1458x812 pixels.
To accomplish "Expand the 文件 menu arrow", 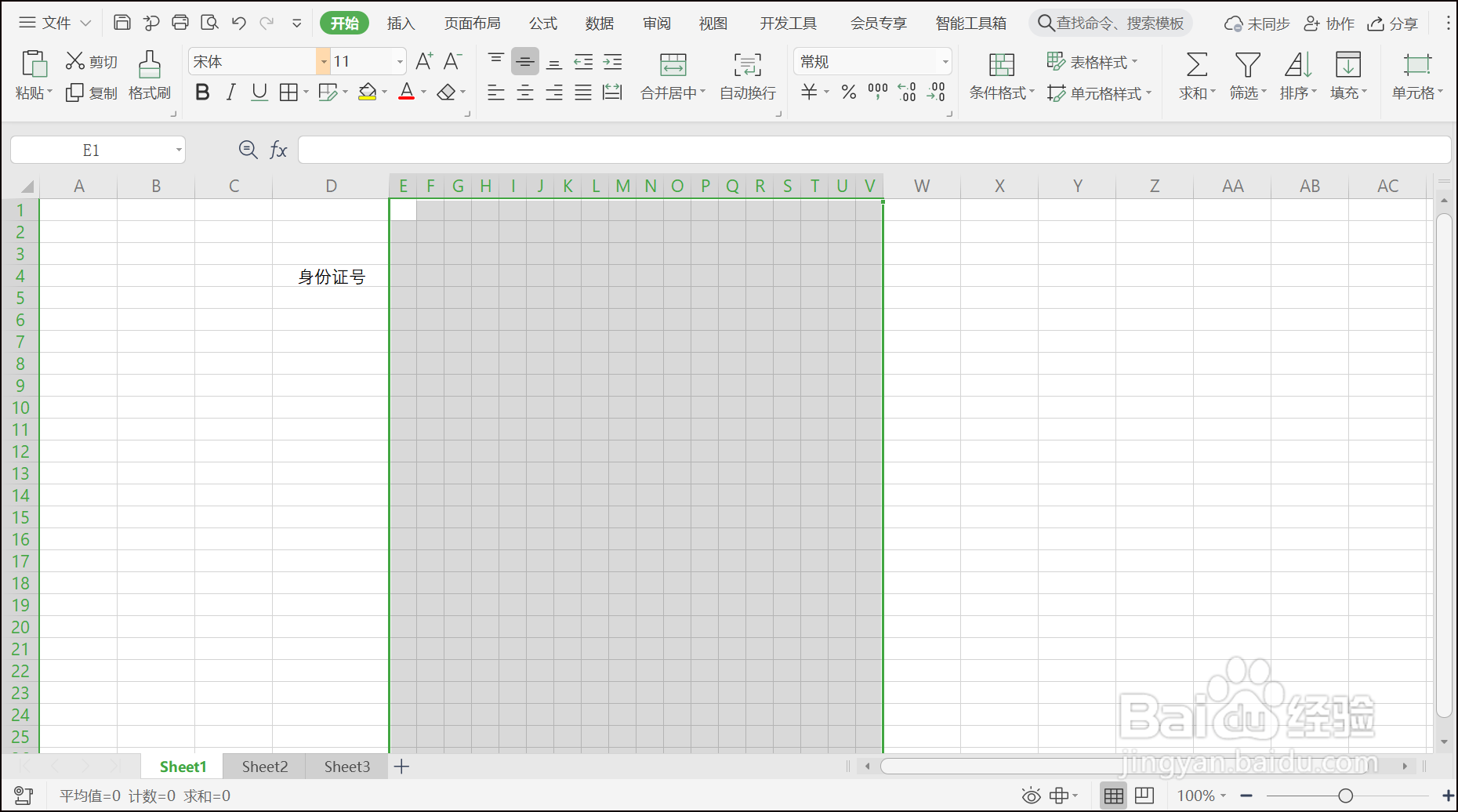I will [85, 23].
